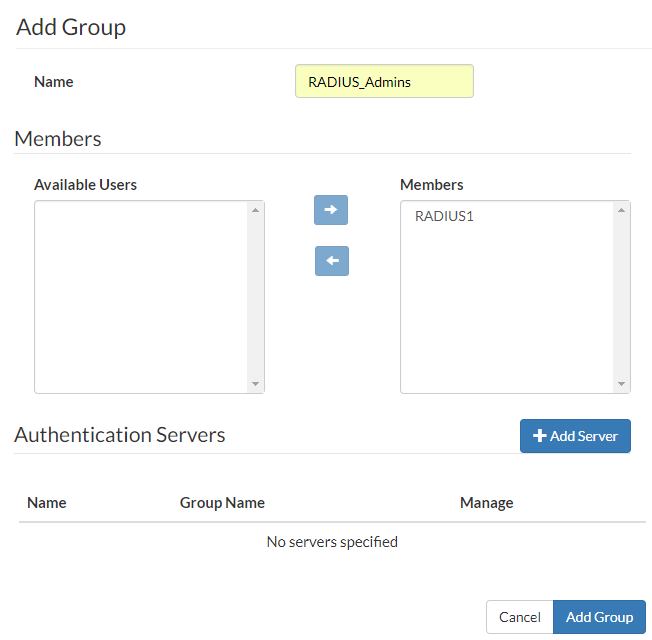Image resolution: width=652 pixels, height=640 pixels.
Task: Click the Group Name column header
Action: pos(222,502)
